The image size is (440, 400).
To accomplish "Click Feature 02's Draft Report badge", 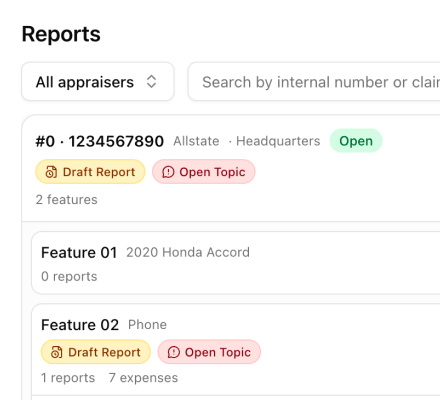I will point(96,352).
